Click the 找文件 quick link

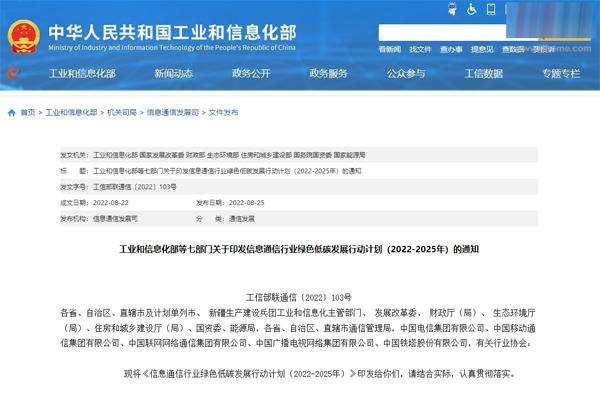click(420, 49)
